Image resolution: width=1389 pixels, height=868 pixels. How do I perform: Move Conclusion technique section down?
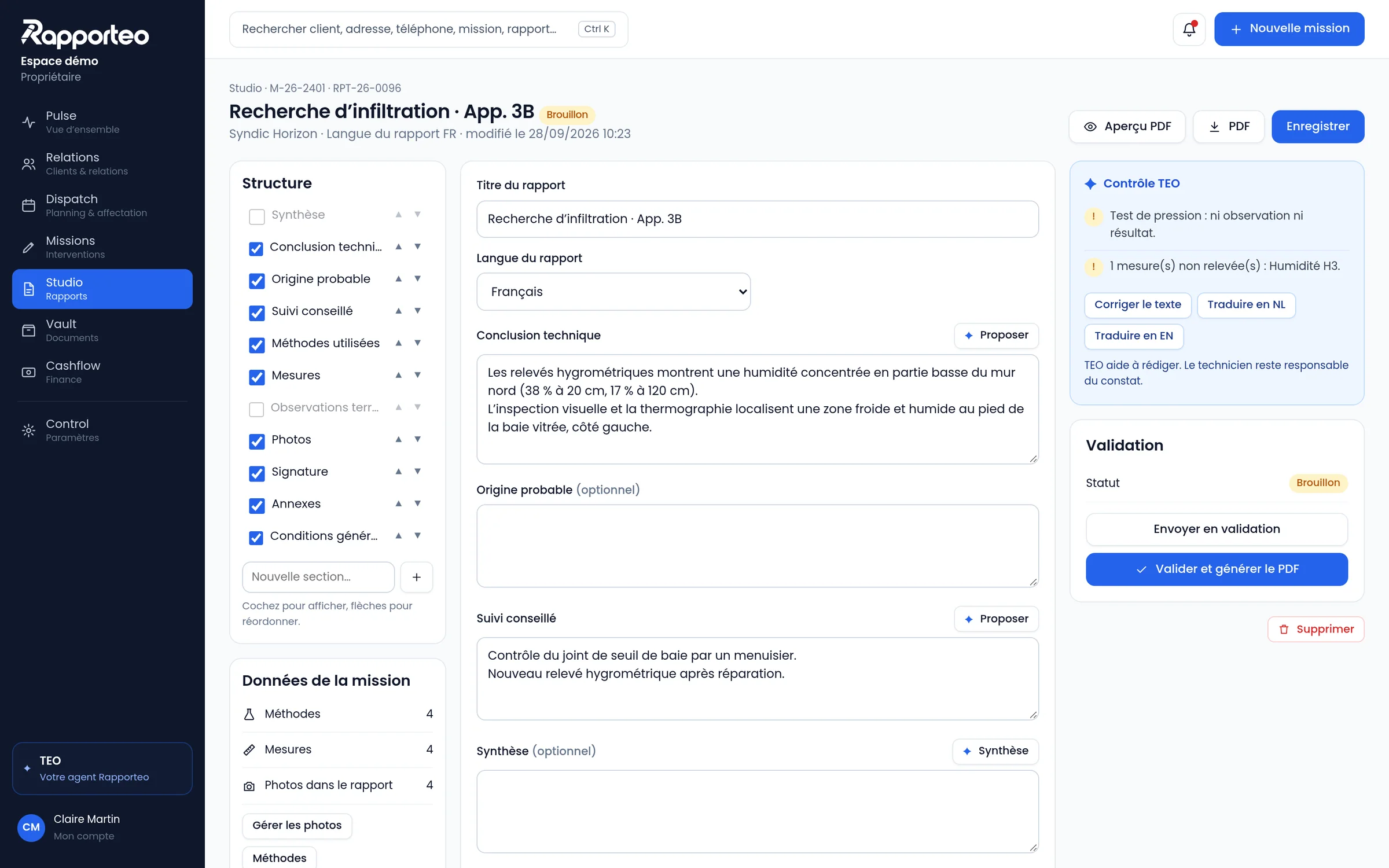coord(417,247)
